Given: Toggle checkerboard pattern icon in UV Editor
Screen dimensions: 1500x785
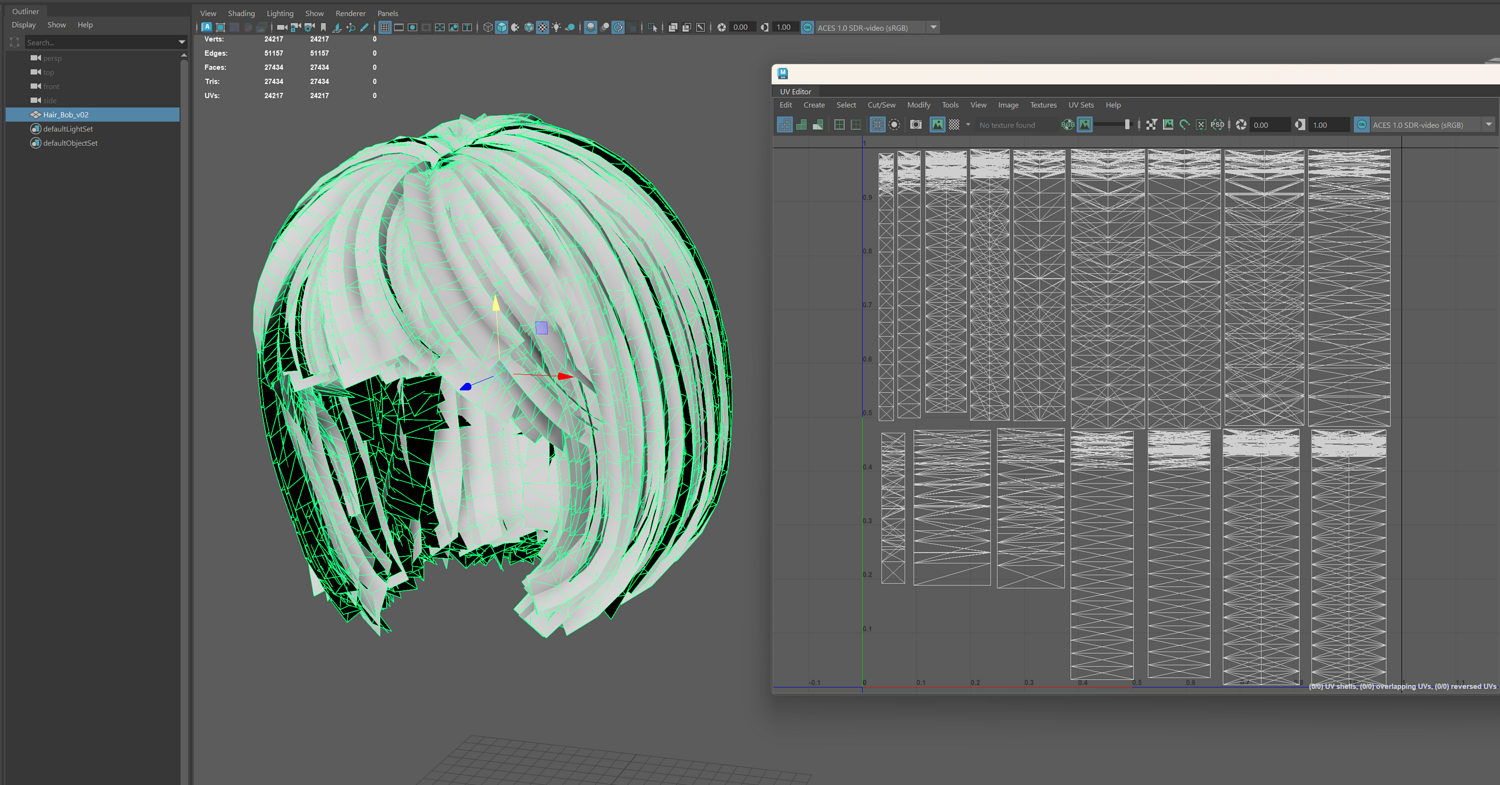Looking at the screenshot, I should point(954,125).
